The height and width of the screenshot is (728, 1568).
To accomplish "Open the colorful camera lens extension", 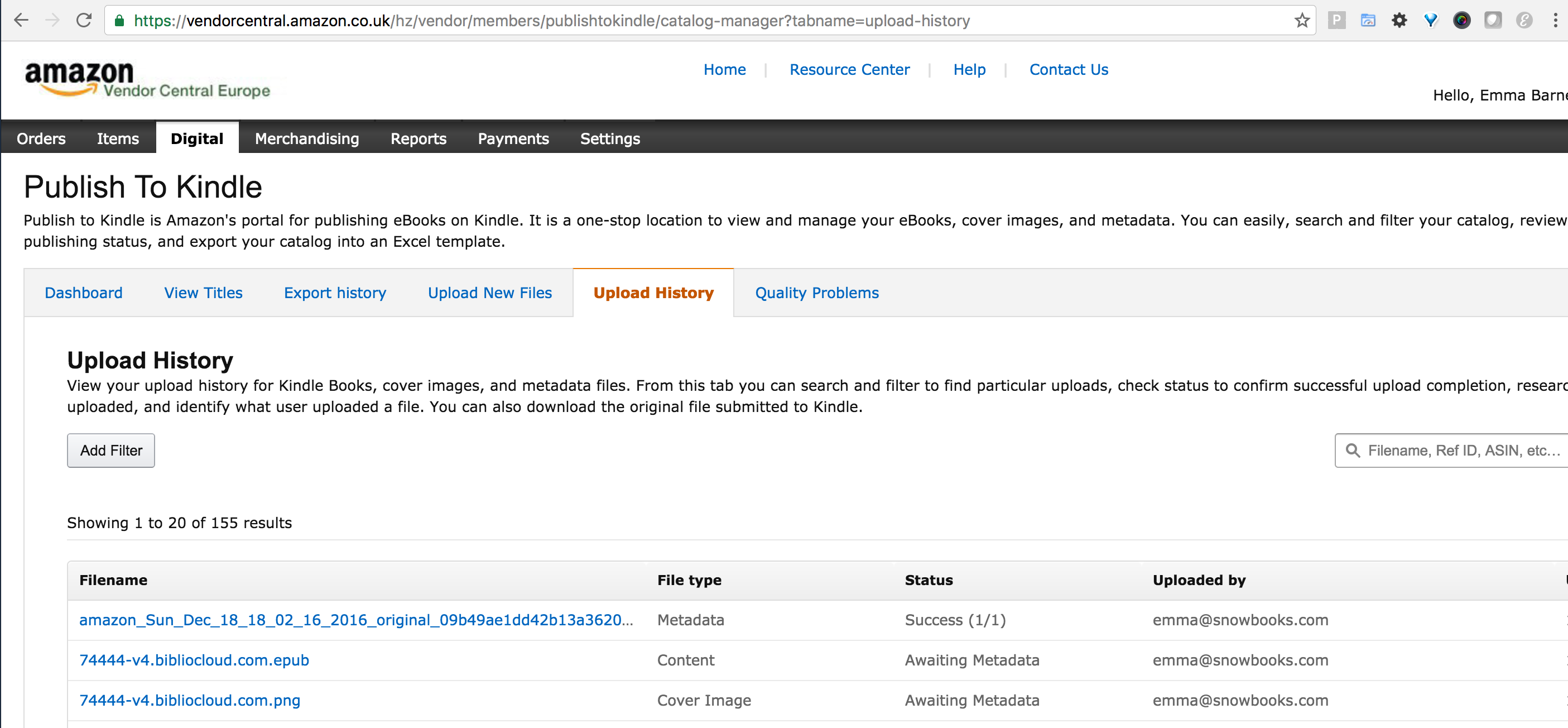I will 1461,21.
